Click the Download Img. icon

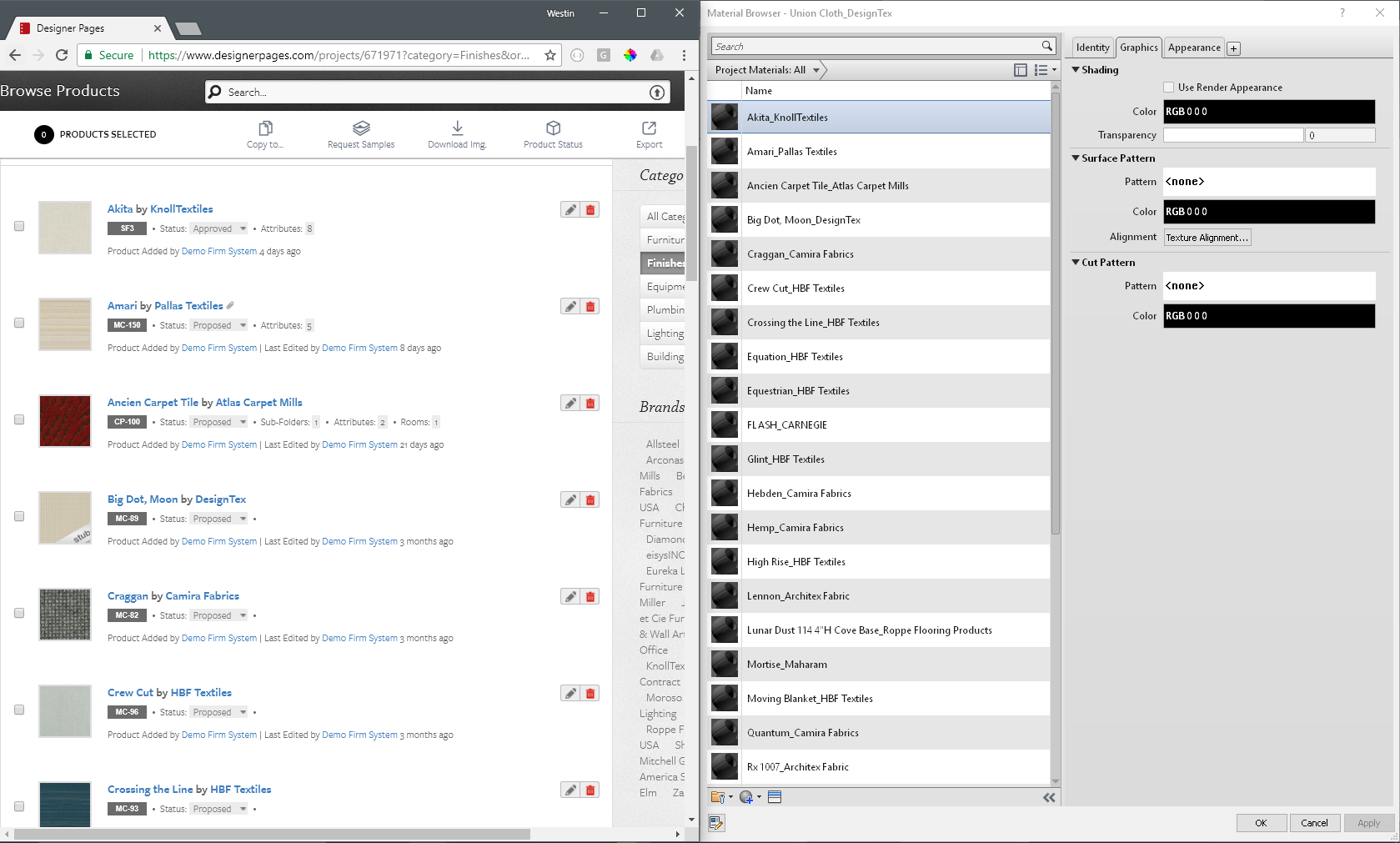point(457,128)
